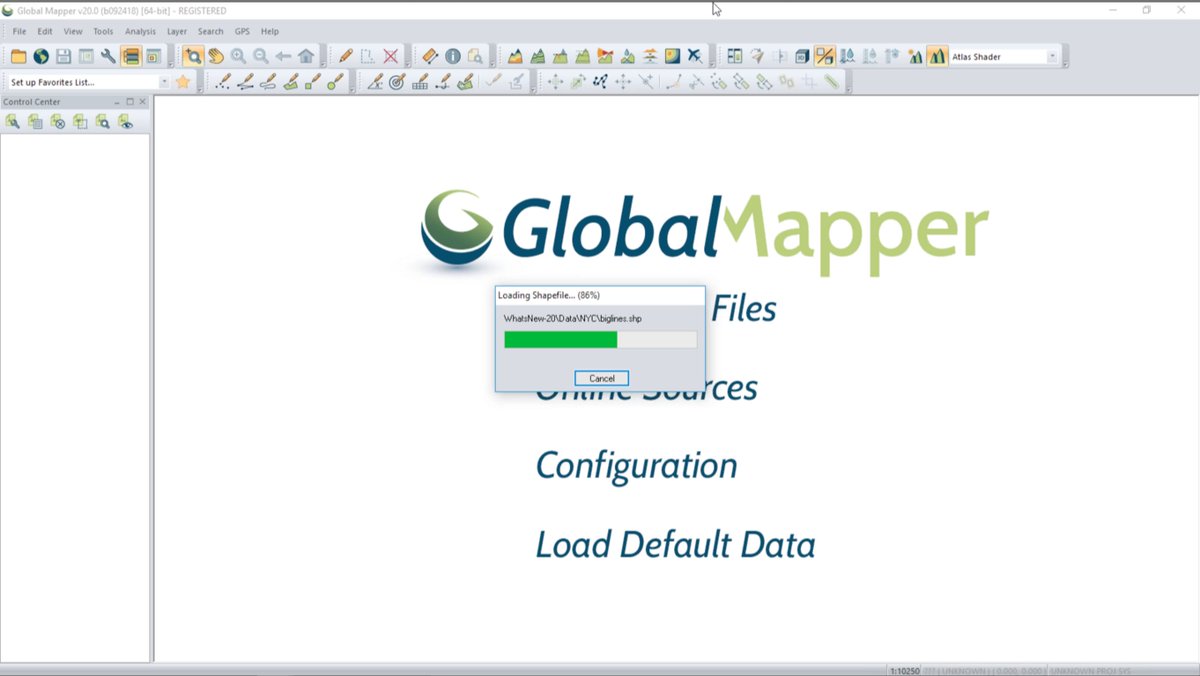The height and width of the screenshot is (676, 1200).
Task: Select the Digitizer pencil tool
Action: [345, 57]
